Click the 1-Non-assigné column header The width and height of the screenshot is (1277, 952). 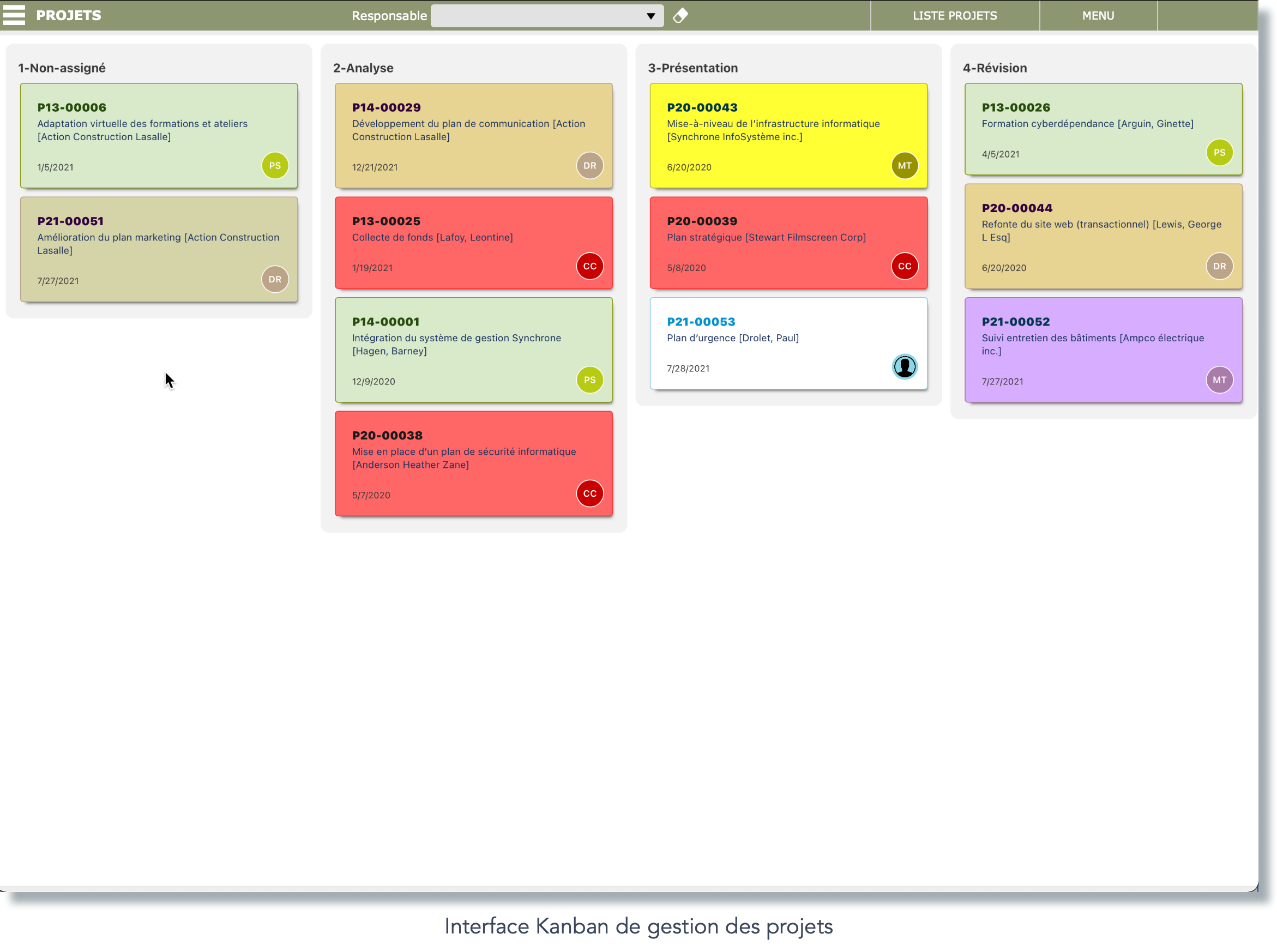(x=62, y=68)
